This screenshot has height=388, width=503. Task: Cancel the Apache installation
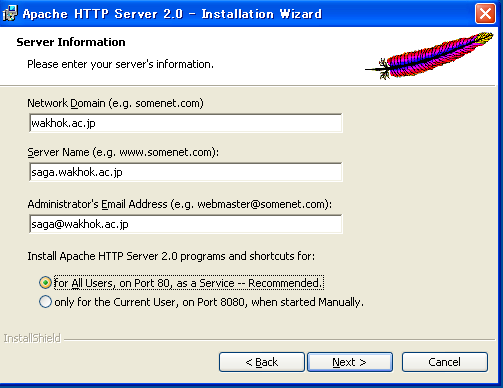pos(445,362)
